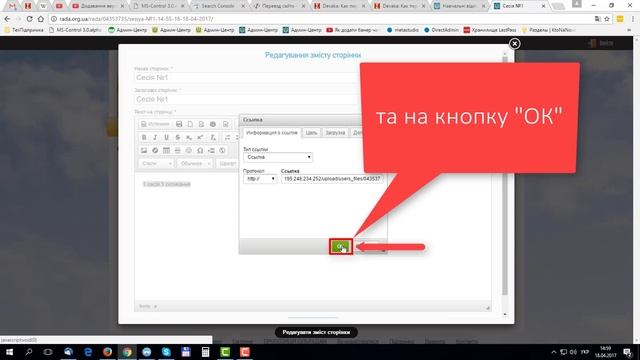The height and width of the screenshot is (360, 640).
Task: Open the 'Стили' styles dropdown in editor
Action: pos(157,164)
